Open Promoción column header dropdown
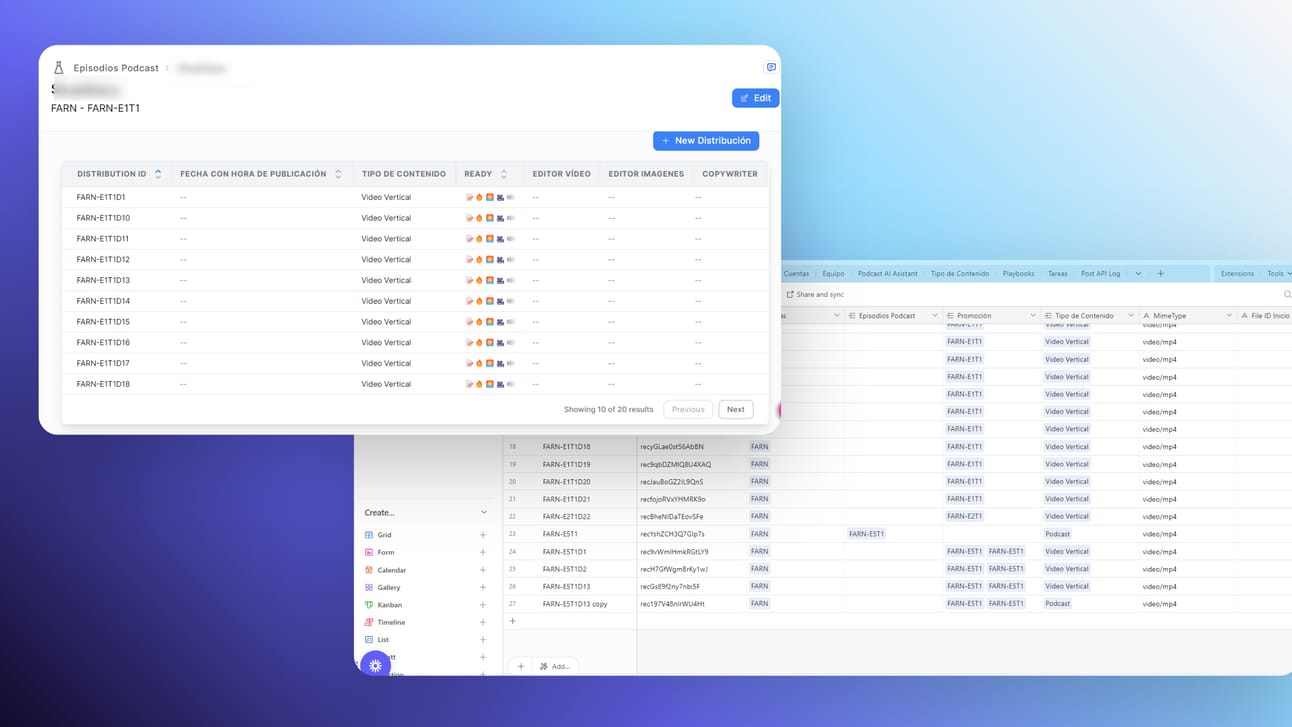 1033,316
